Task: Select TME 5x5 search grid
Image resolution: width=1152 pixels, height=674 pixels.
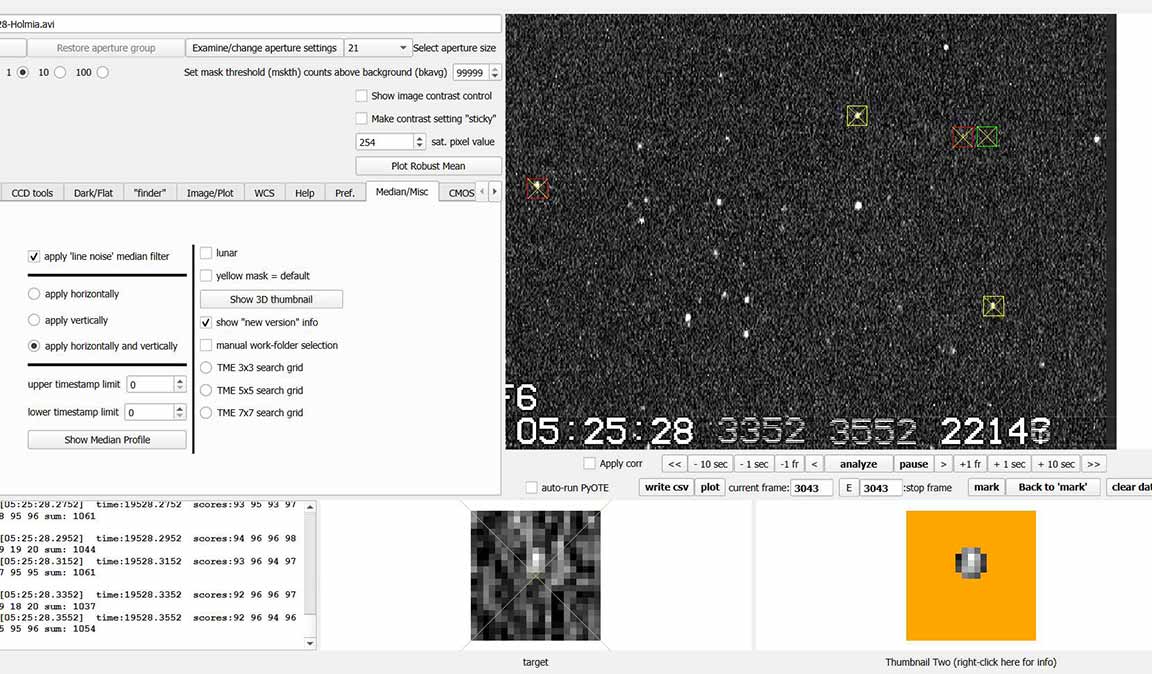Action: pos(206,390)
